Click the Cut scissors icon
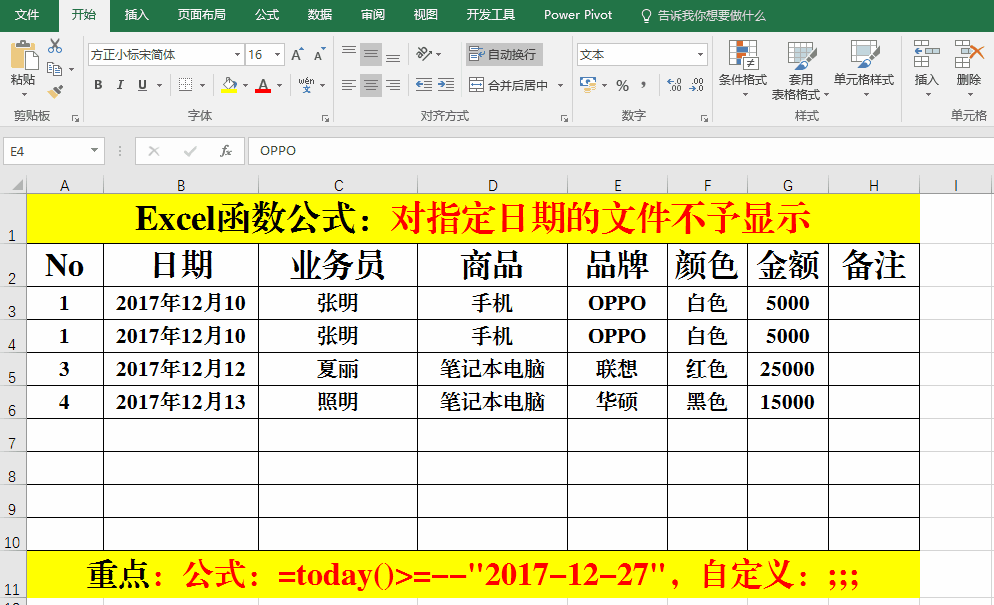This screenshot has width=994, height=605. click(55, 46)
